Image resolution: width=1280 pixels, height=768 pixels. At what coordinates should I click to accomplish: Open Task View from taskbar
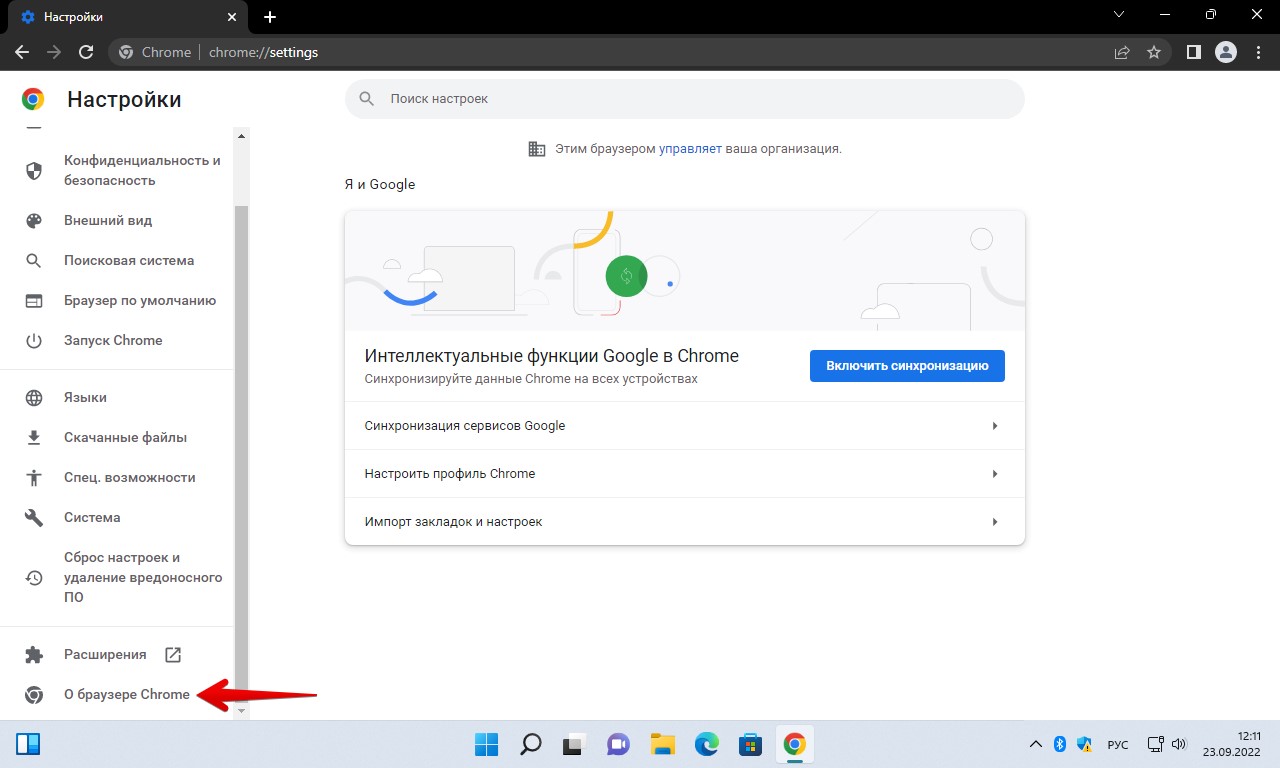[575, 744]
